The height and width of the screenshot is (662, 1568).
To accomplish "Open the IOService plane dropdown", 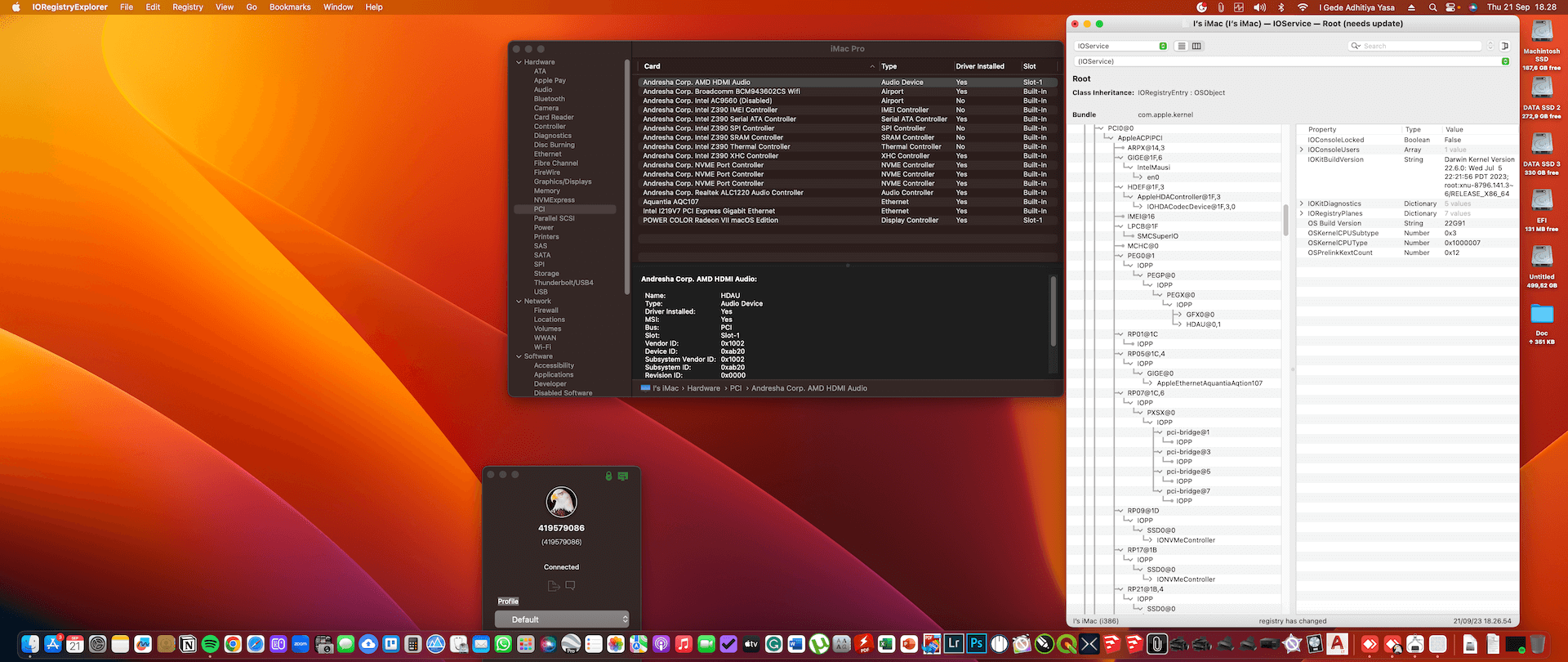I will [x=1120, y=46].
